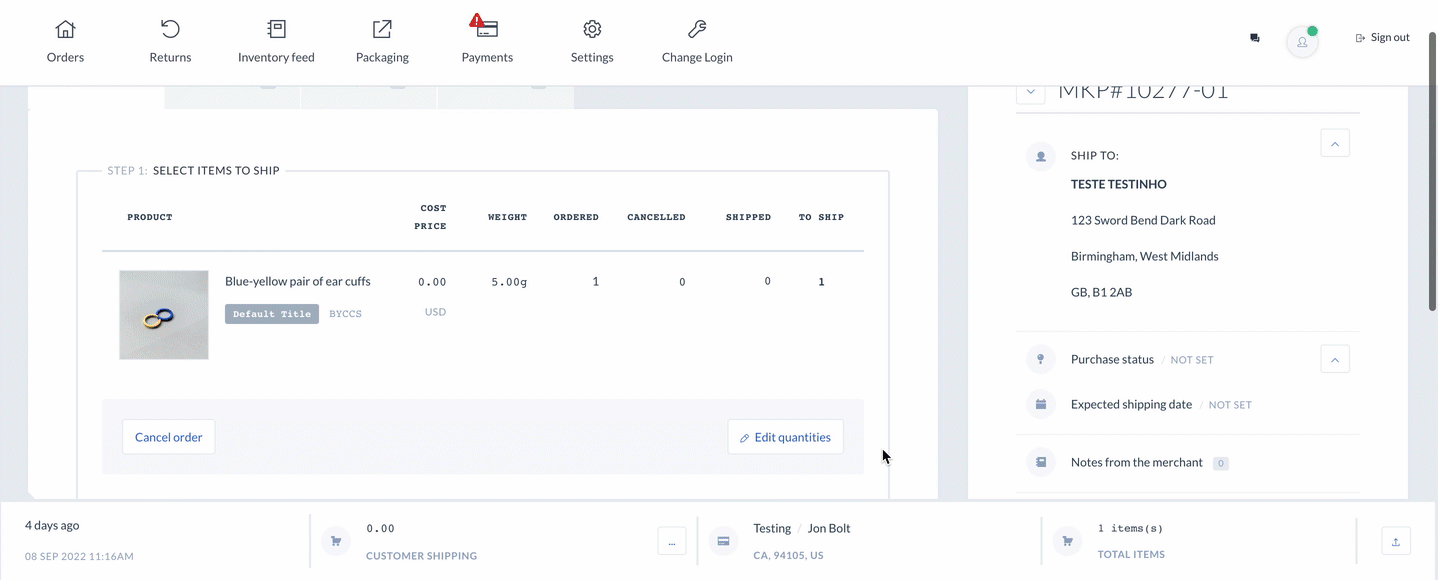Click the Orders menu label
Viewport: 1438px width, 580px height.
coord(65,58)
